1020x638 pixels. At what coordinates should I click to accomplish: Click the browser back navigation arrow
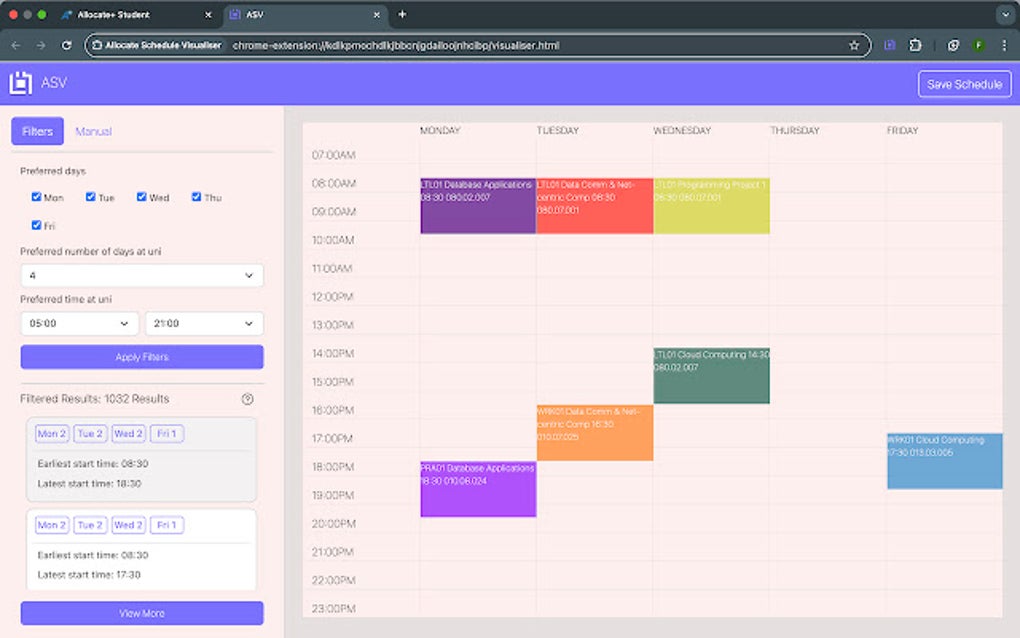(x=16, y=45)
